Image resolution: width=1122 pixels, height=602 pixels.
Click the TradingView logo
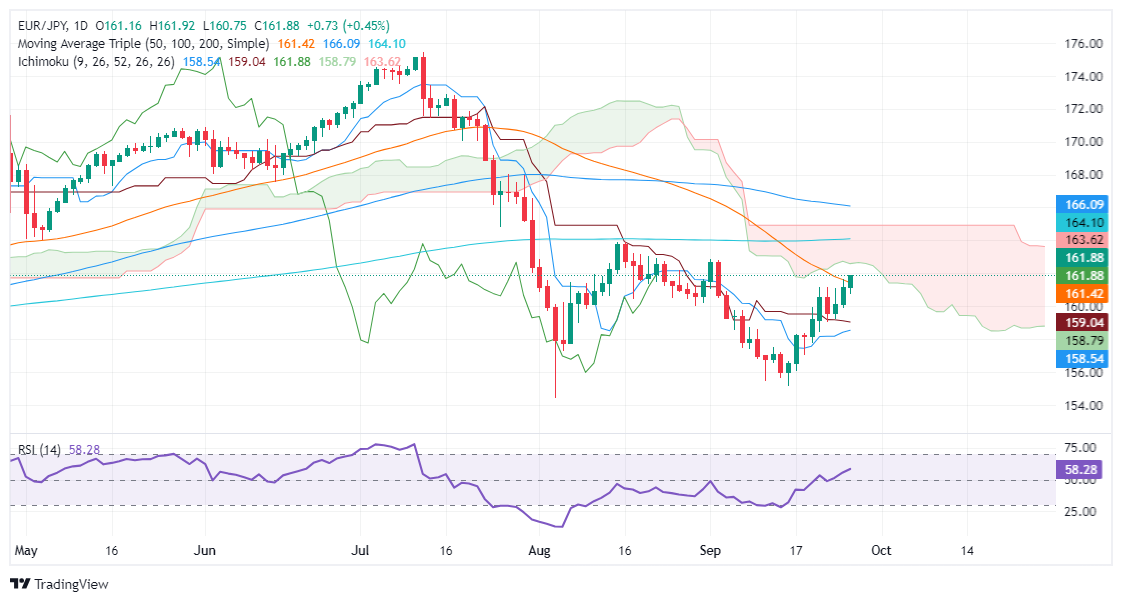59,584
